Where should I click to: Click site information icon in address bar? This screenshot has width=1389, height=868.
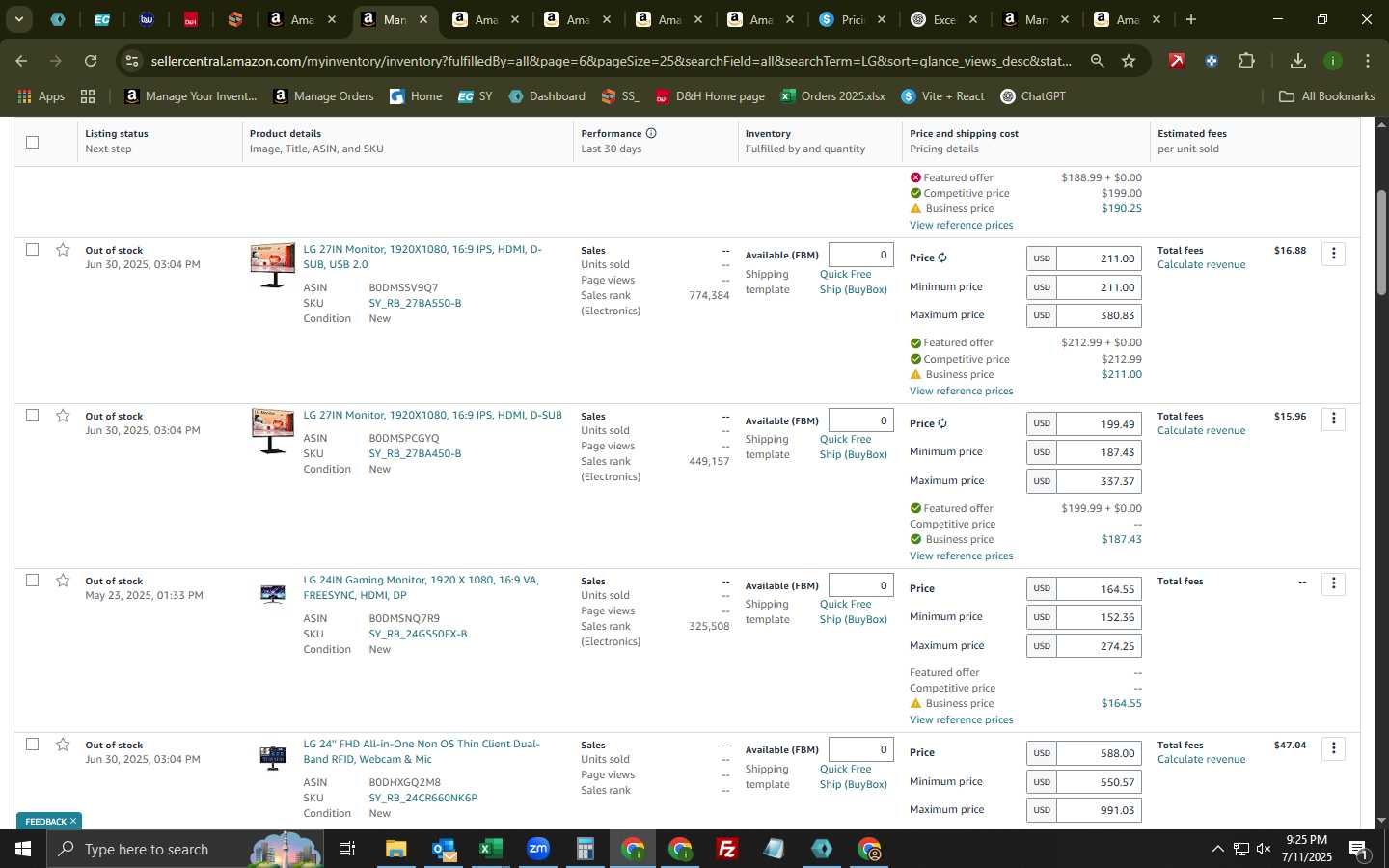click(x=132, y=61)
